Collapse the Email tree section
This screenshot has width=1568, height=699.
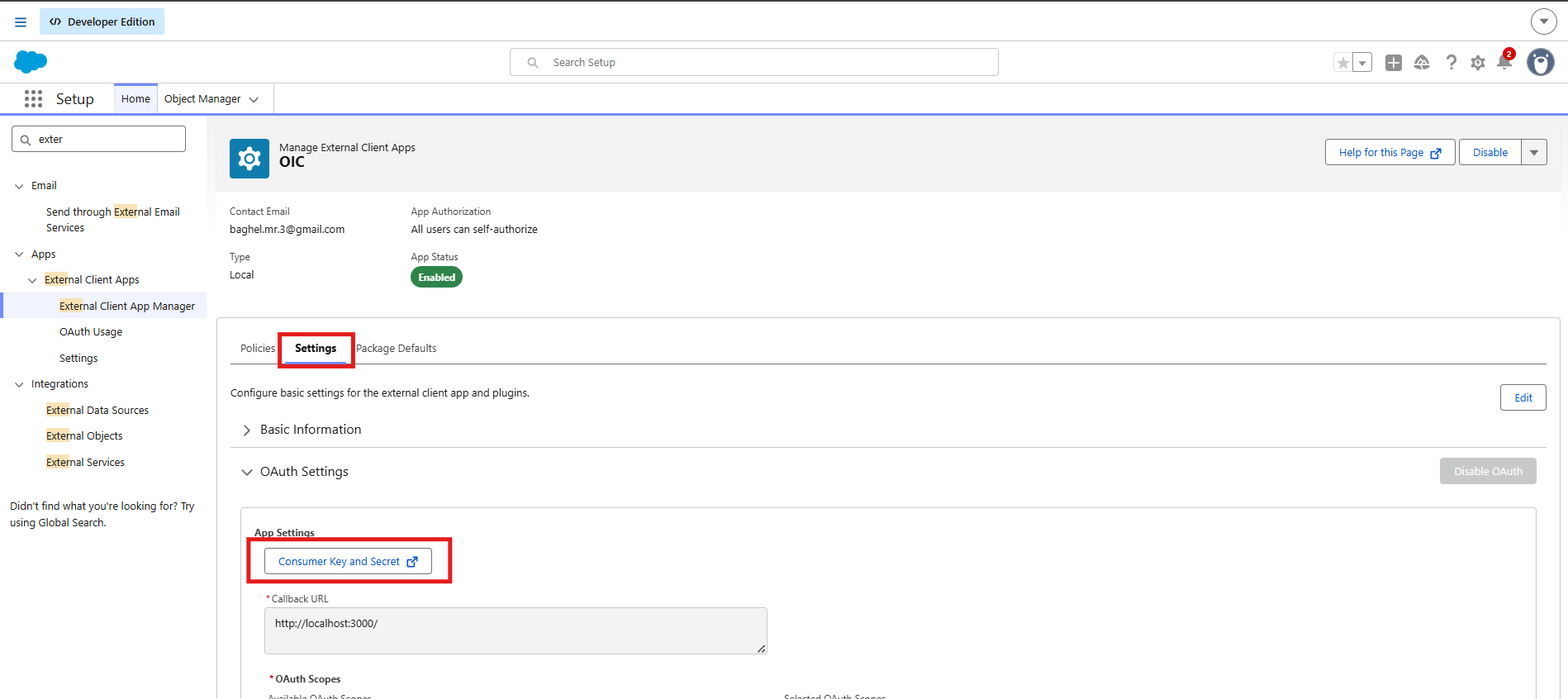click(x=19, y=186)
